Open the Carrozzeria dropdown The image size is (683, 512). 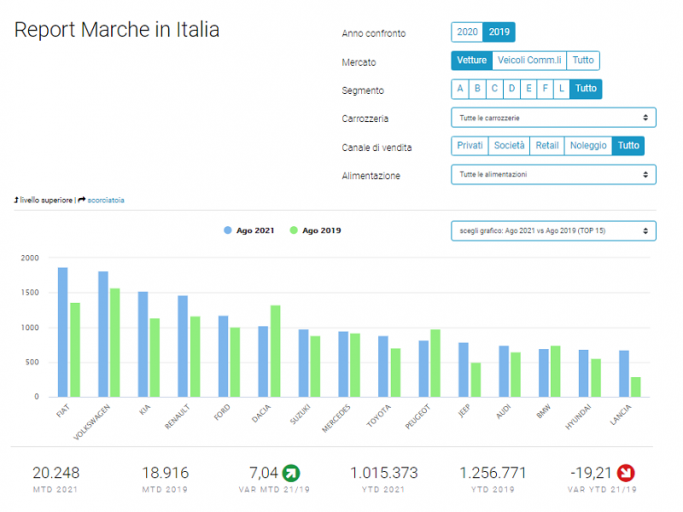(554, 118)
